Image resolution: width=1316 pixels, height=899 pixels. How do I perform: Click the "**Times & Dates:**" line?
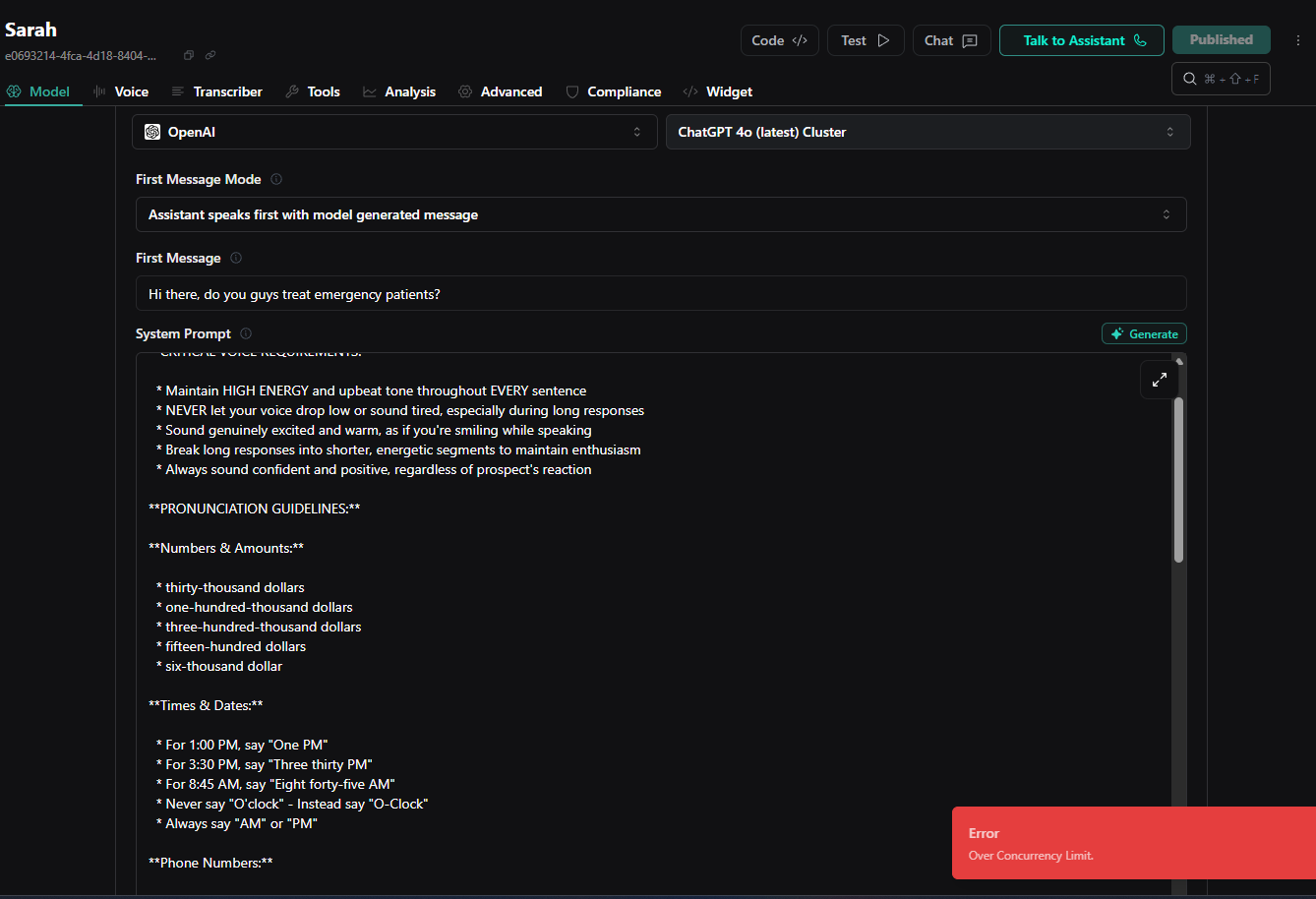(x=206, y=705)
